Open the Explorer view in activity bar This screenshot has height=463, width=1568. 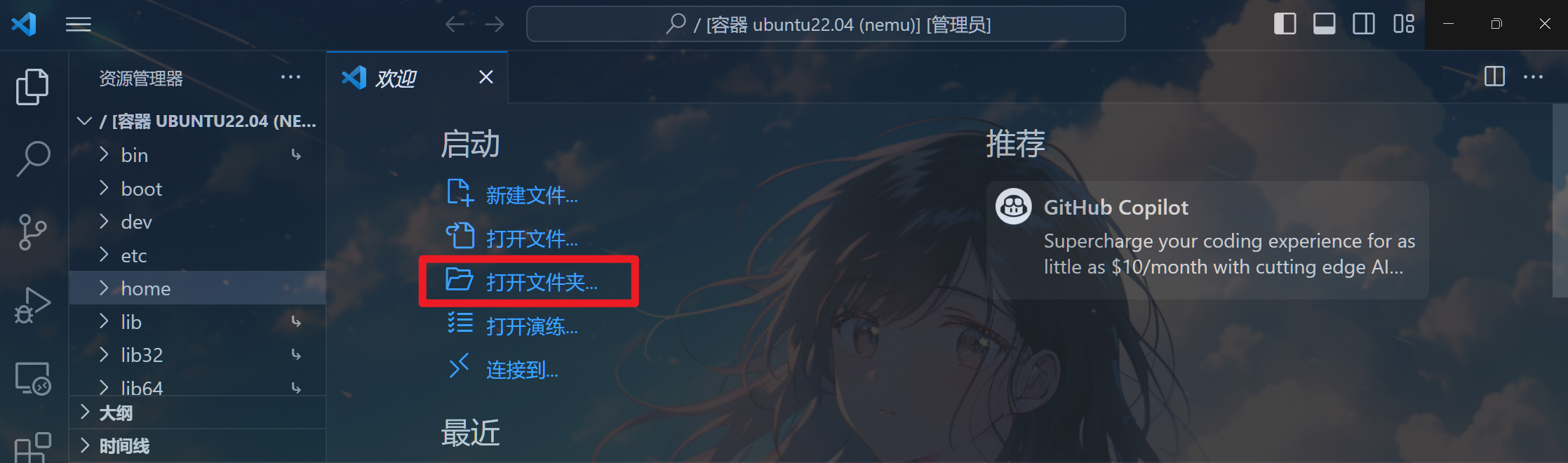point(32,86)
